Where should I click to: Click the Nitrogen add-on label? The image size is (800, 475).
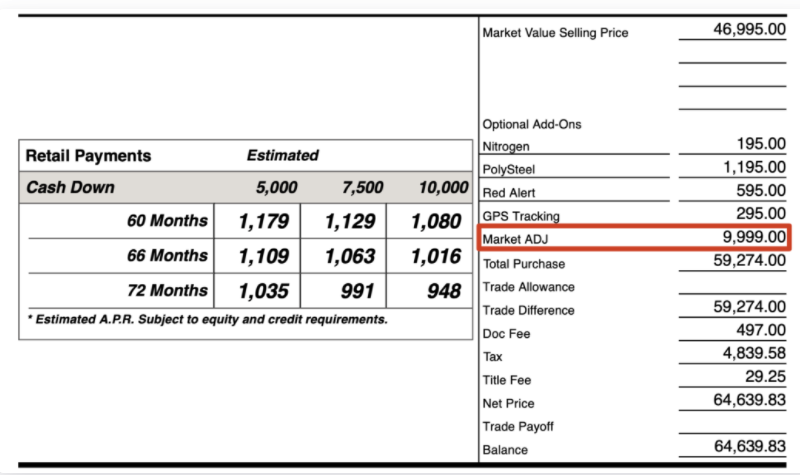coord(506,146)
